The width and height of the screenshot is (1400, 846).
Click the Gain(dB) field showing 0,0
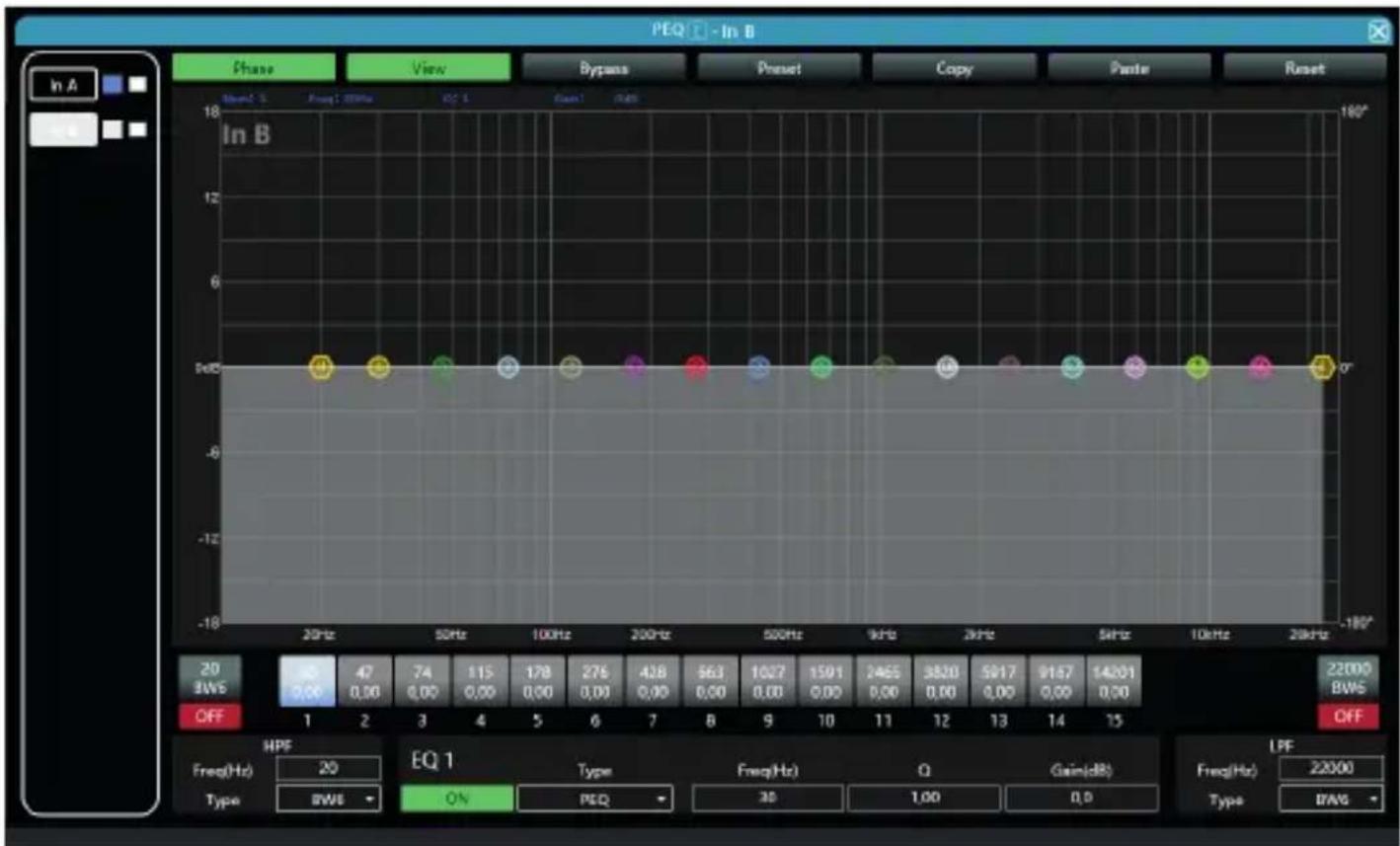(1081, 799)
